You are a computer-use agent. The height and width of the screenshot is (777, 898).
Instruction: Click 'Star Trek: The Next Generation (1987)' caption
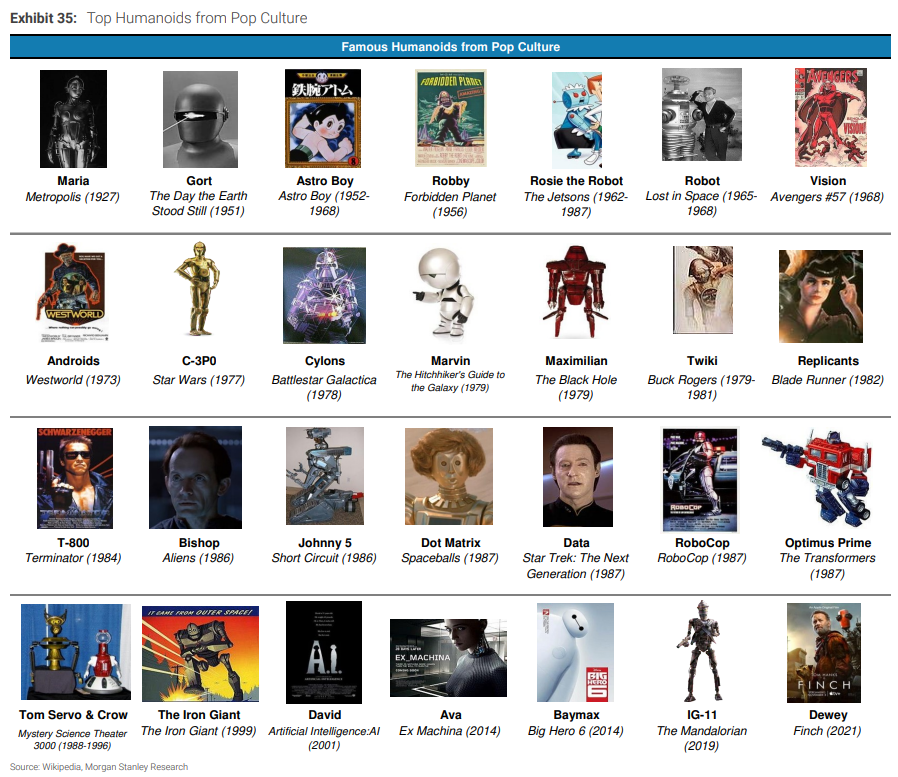[576, 566]
